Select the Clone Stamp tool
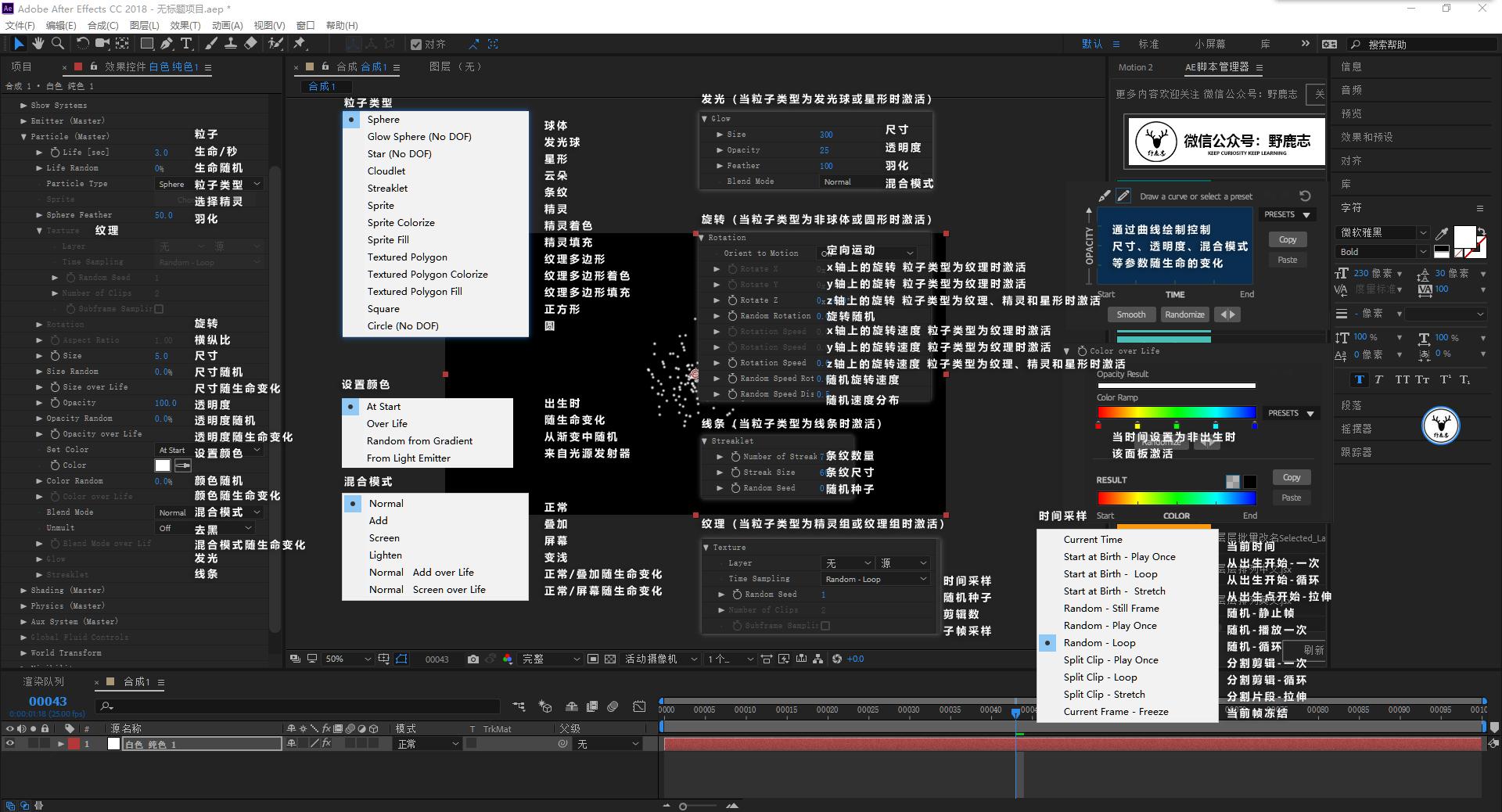The height and width of the screenshot is (812, 1502). 231,44
